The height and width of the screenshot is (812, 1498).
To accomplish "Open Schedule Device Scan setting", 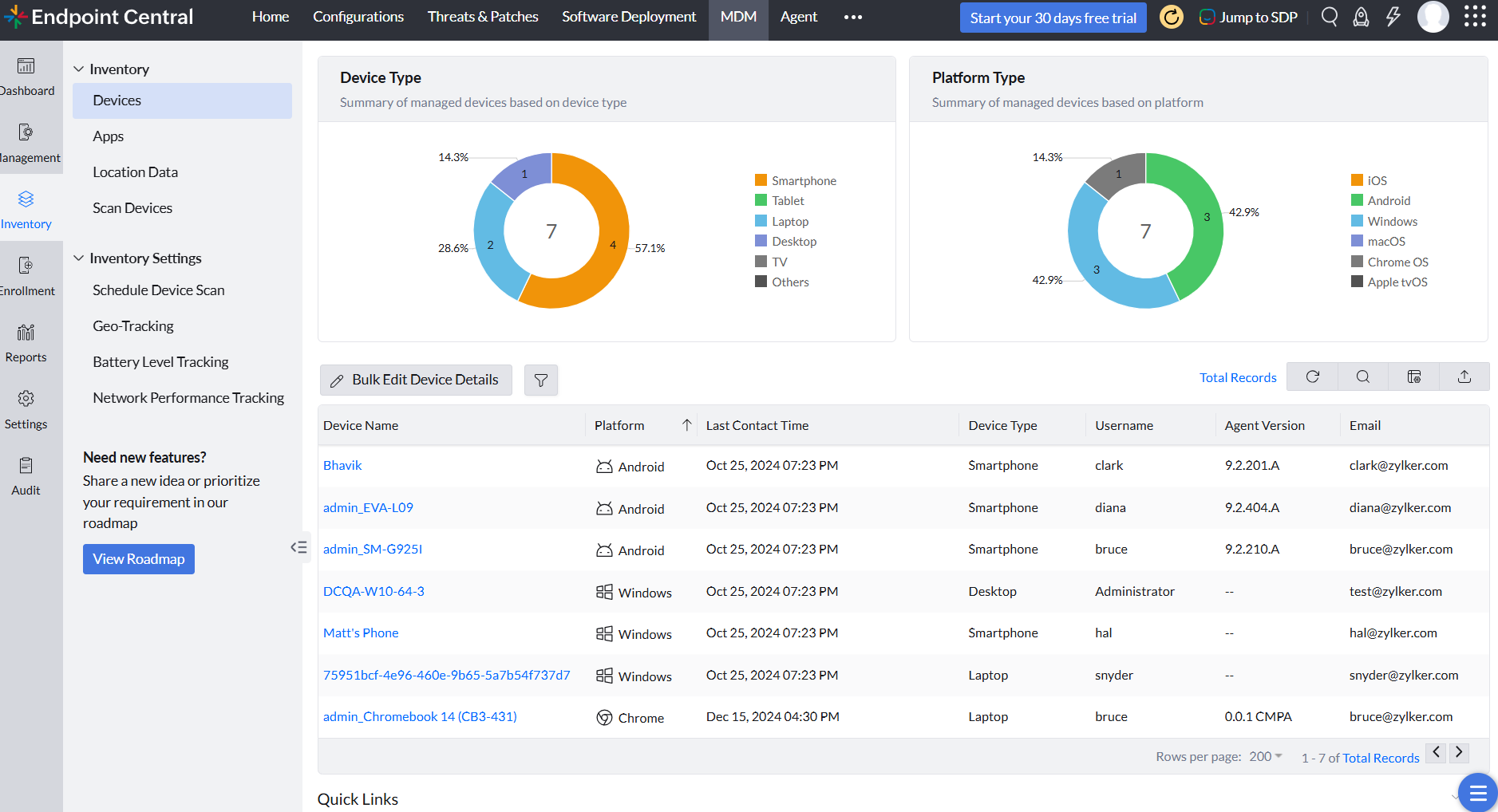I will pyautogui.click(x=159, y=290).
